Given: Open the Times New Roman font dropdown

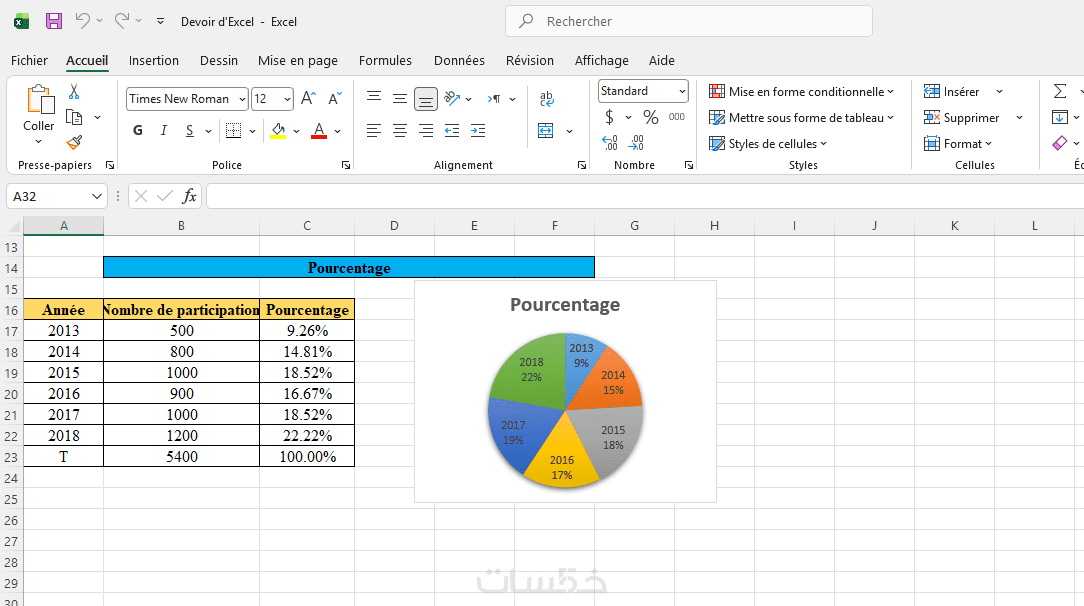Looking at the screenshot, I should (242, 99).
